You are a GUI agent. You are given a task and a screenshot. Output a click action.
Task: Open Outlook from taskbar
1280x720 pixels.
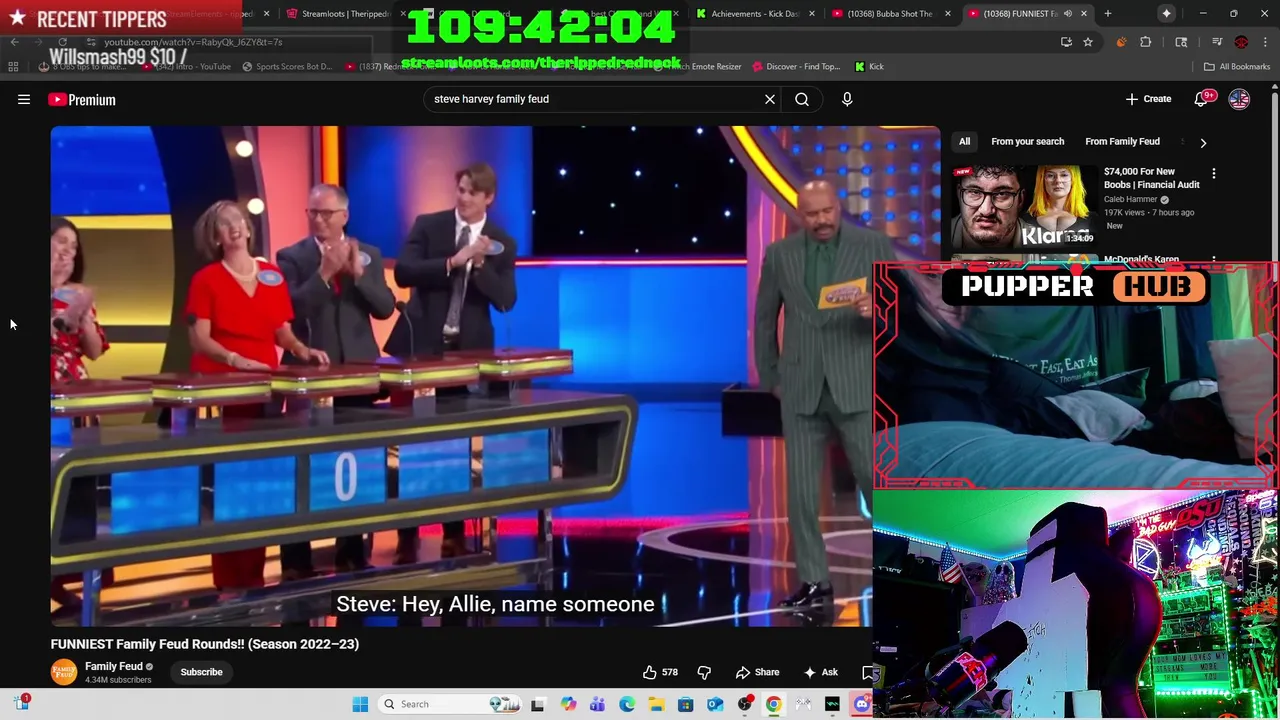715,704
